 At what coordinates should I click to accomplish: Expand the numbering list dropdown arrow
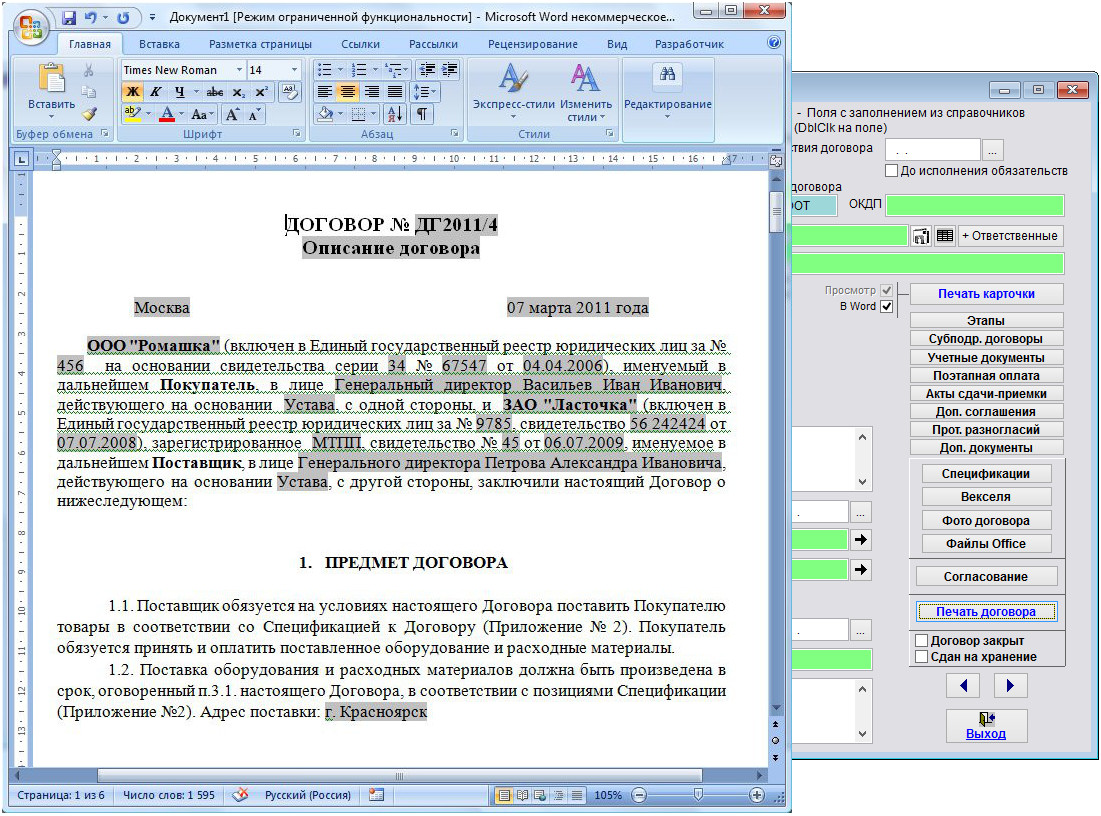tap(375, 70)
